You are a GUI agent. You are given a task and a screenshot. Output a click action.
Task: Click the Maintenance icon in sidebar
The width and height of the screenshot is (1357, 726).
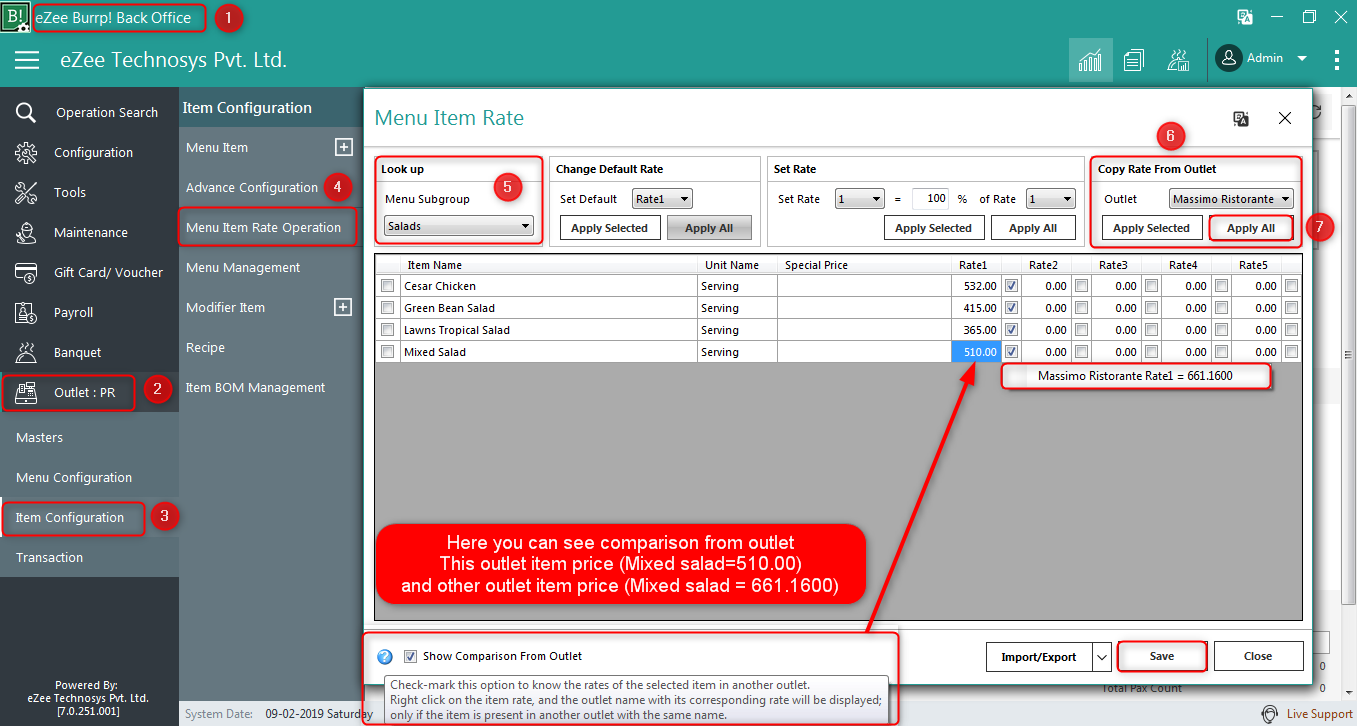(26, 232)
